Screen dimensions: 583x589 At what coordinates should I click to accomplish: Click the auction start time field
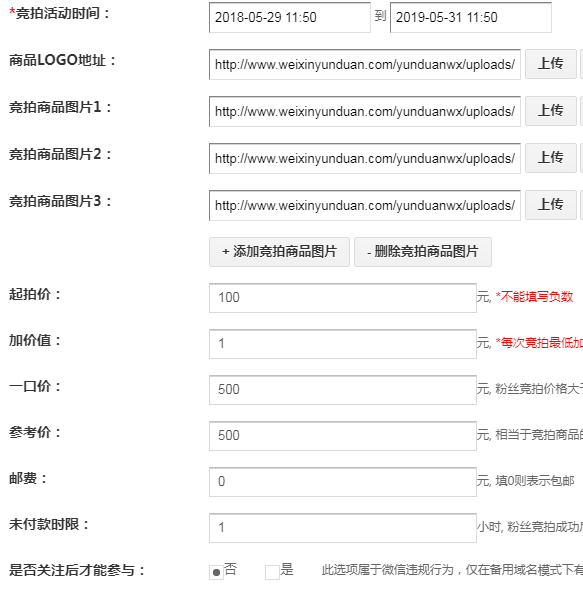tap(290, 17)
